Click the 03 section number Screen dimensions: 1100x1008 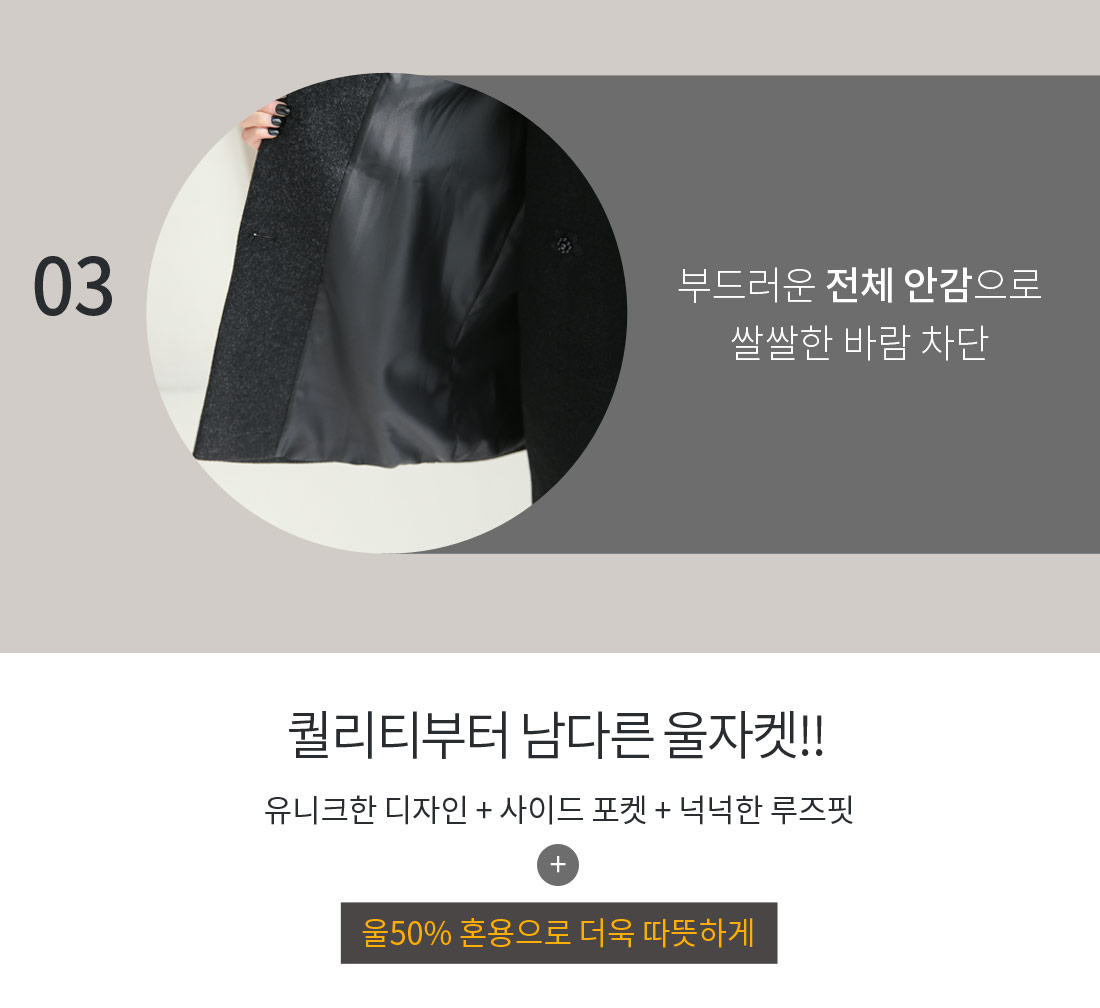click(73, 286)
